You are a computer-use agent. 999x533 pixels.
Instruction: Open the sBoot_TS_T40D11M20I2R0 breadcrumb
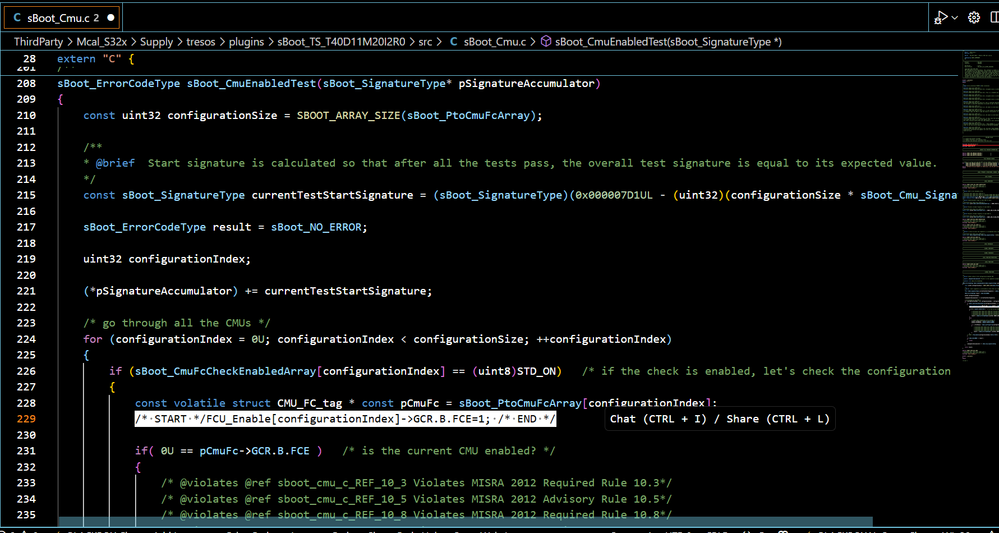point(341,42)
